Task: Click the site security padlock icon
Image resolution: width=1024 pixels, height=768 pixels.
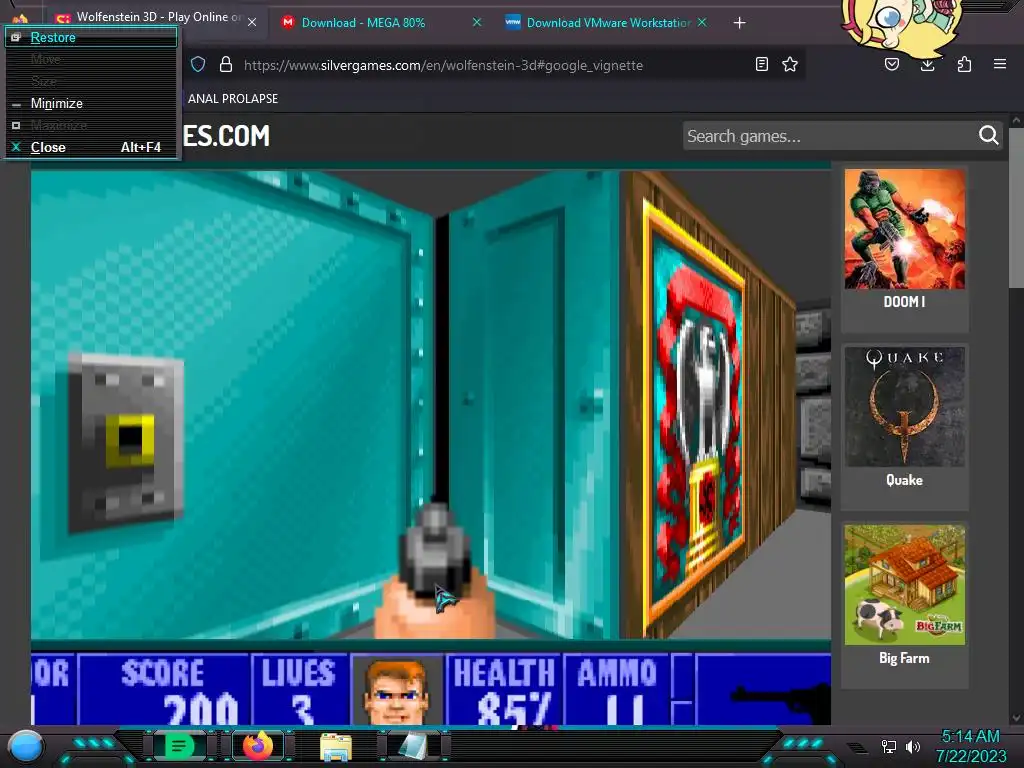Action: (x=226, y=64)
